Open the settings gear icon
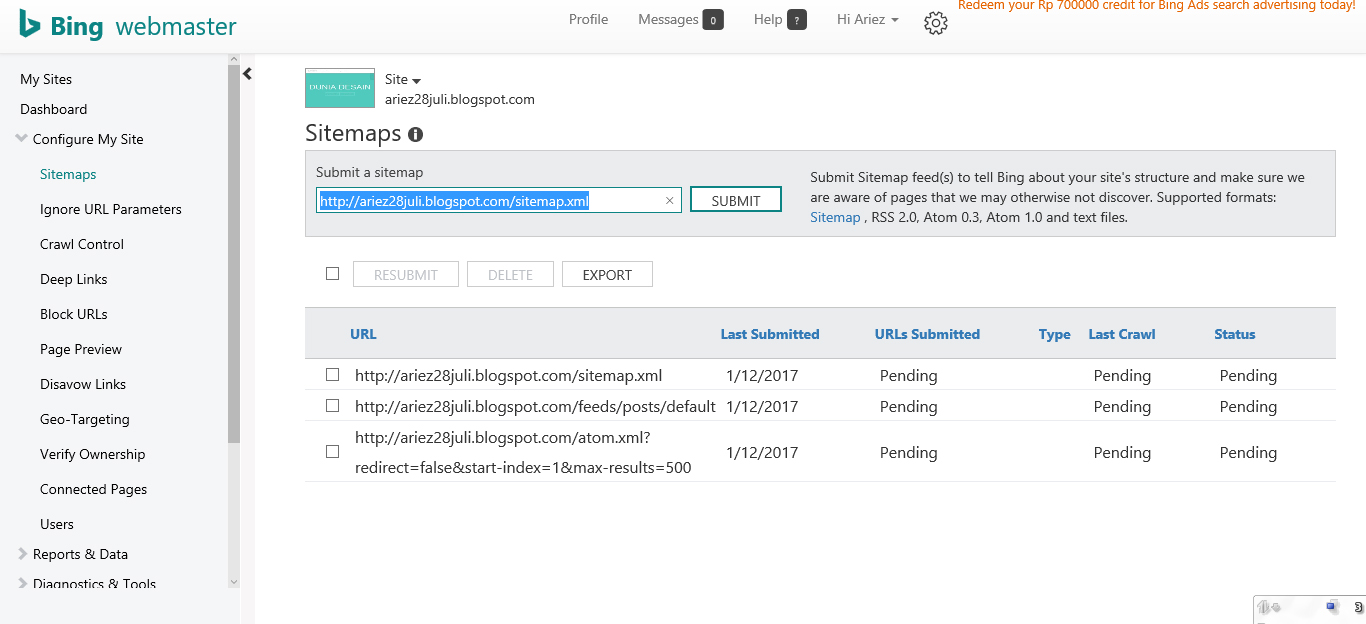The height and width of the screenshot is (624, 1366). pyautogui.click(x=935, y=23)
